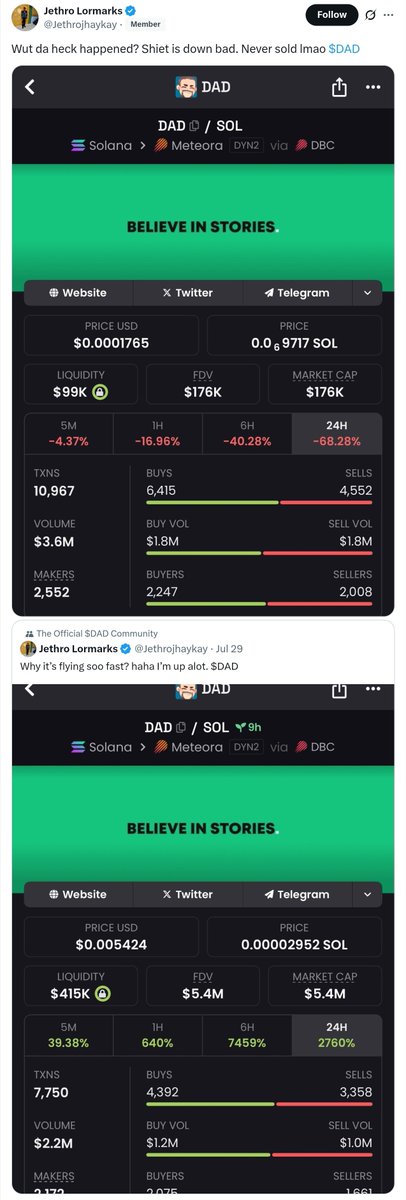This screenshot has width=406, height=1200.
Task: Select the 24H tab showing -68.28%
Action: click(337, 433)
